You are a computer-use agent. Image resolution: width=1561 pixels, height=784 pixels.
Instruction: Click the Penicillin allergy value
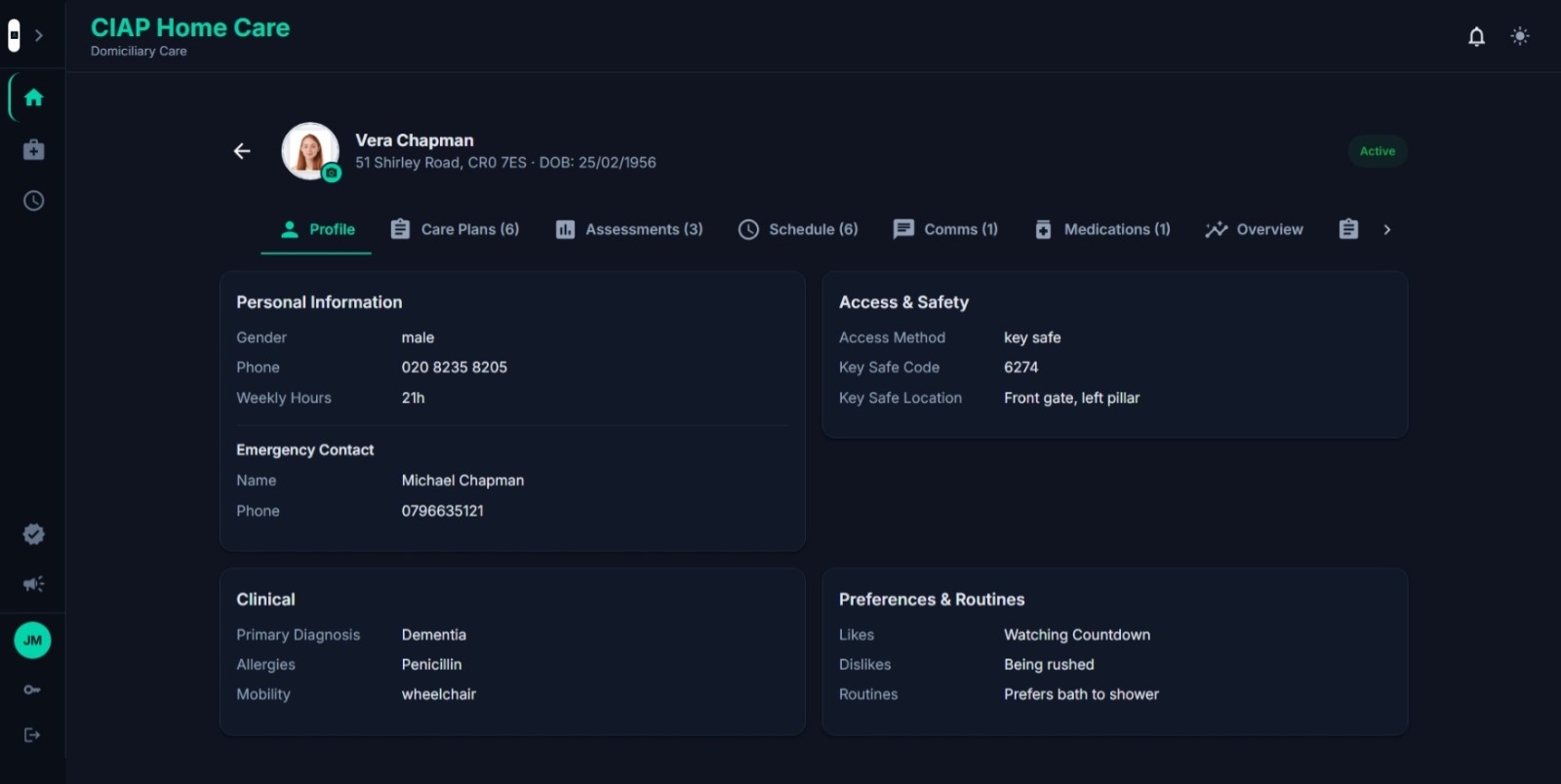[x=431, y=665]
